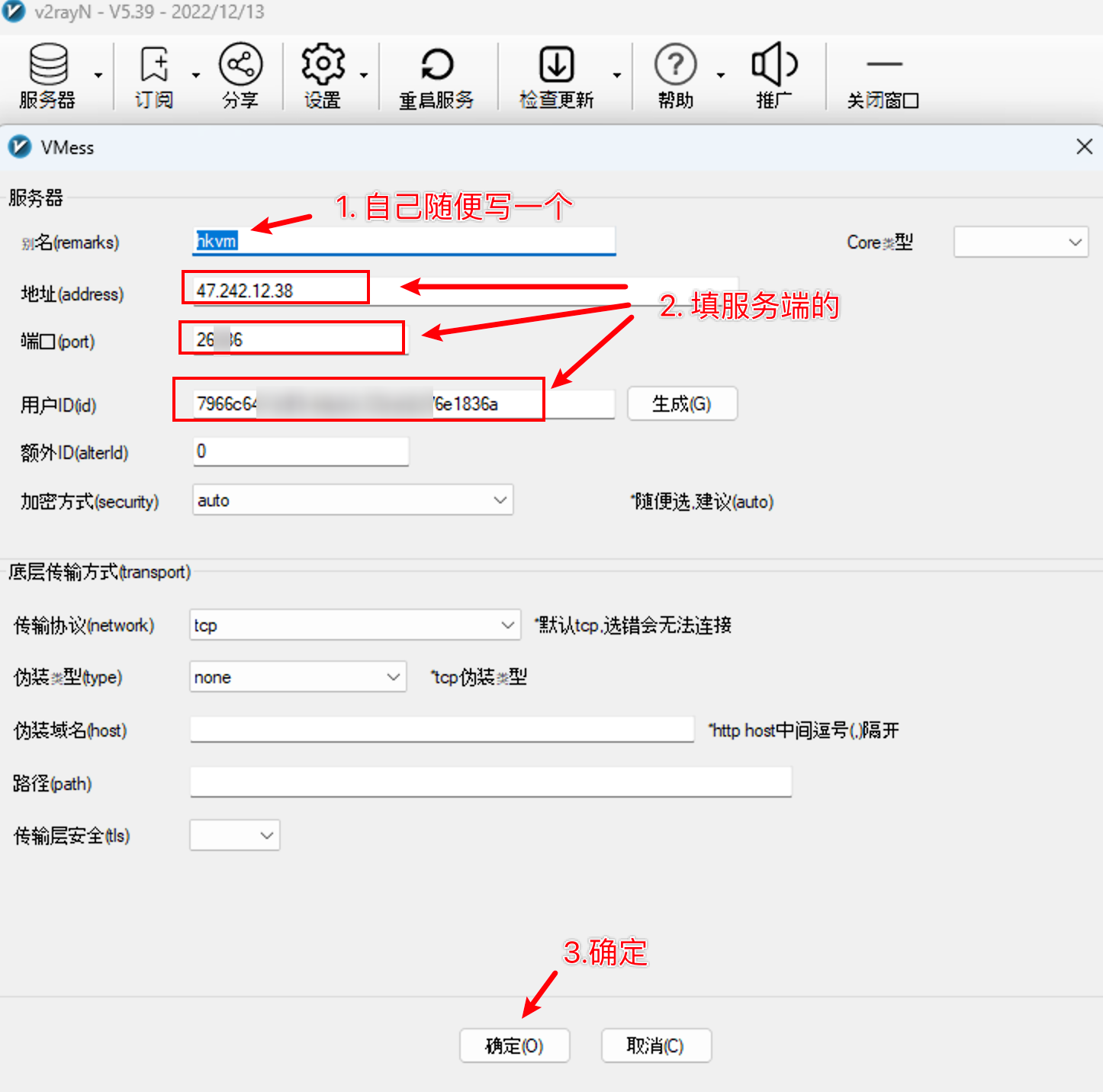This screenshot has height=1092, width=1103.
Task: Click the v2rayN app icon in title bar
Action: click(x=14, y=12)
